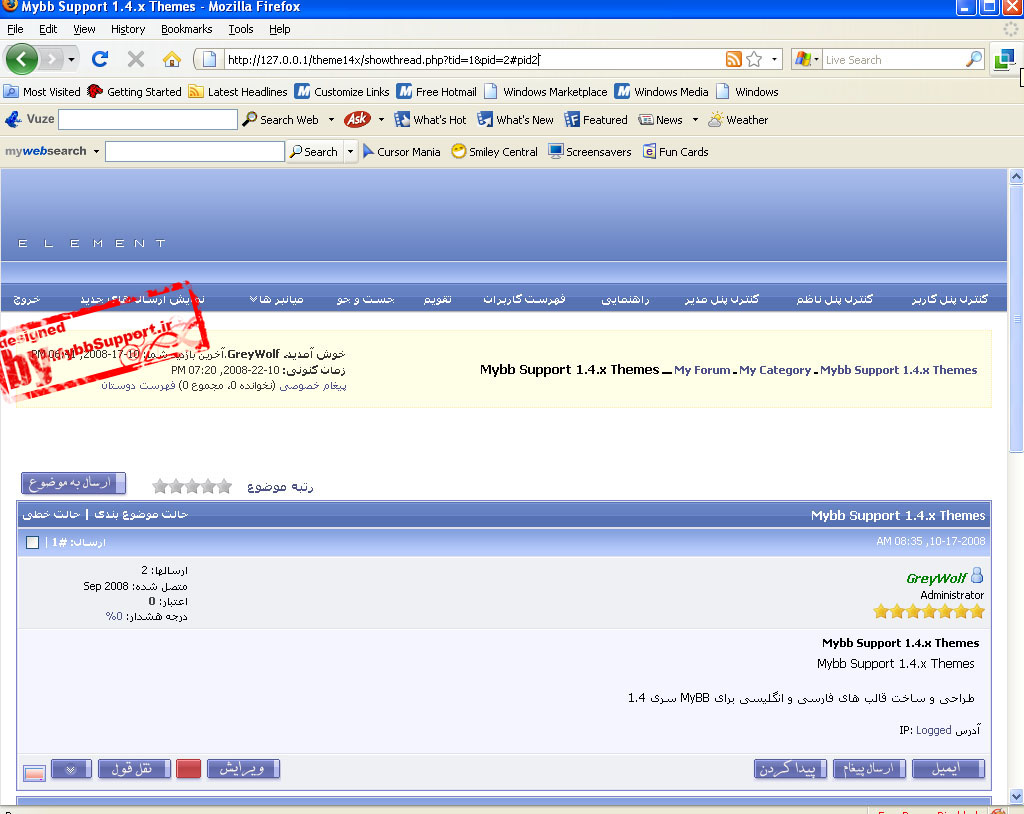Reload the page with the Refresh icon
Image resolution: width=1024 pixels, height=814 pixels.
[100, 59]
